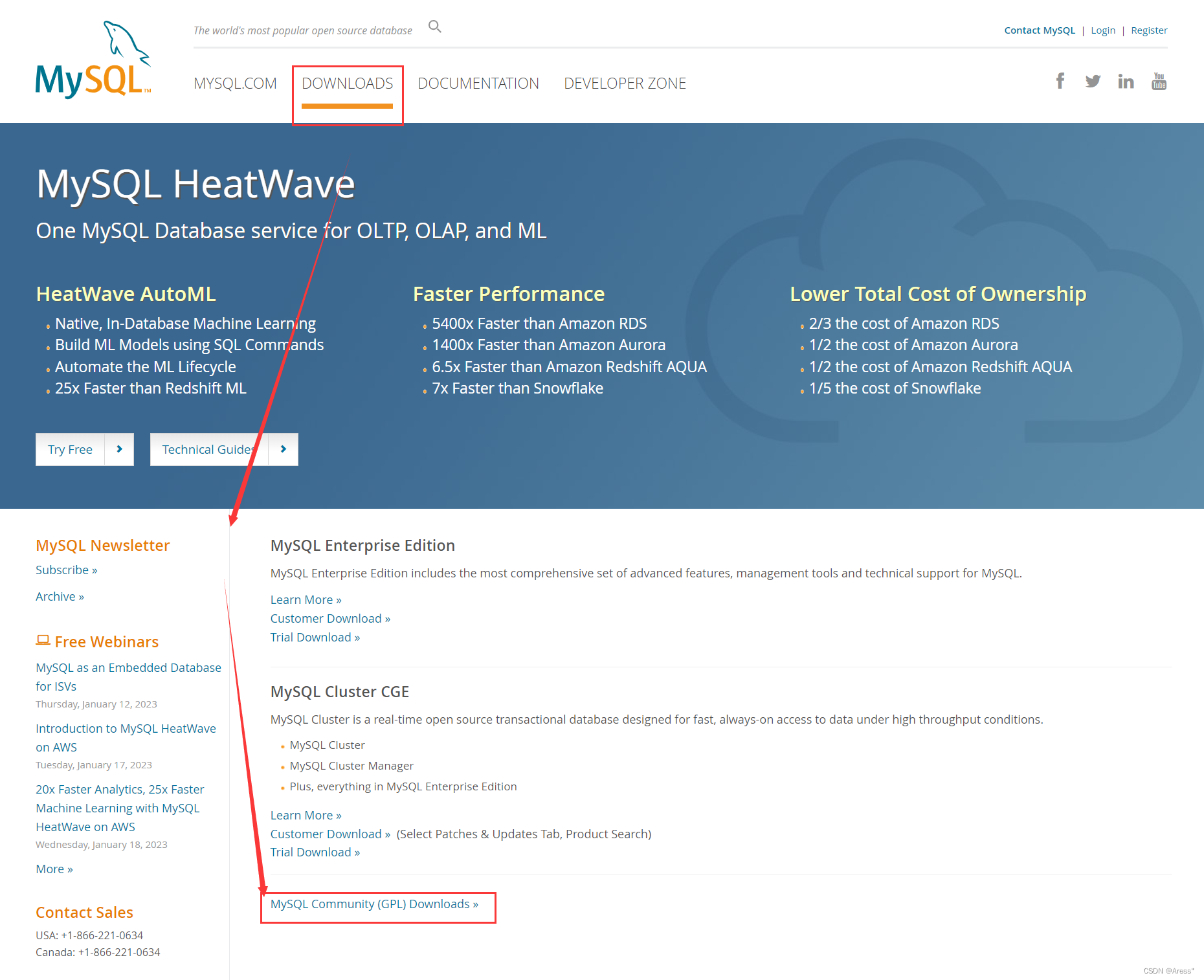This screenshot has width=1204, height=980.
Task: Click '25x Faster than Redshift ML' bullet
Action: click(151, 388)
